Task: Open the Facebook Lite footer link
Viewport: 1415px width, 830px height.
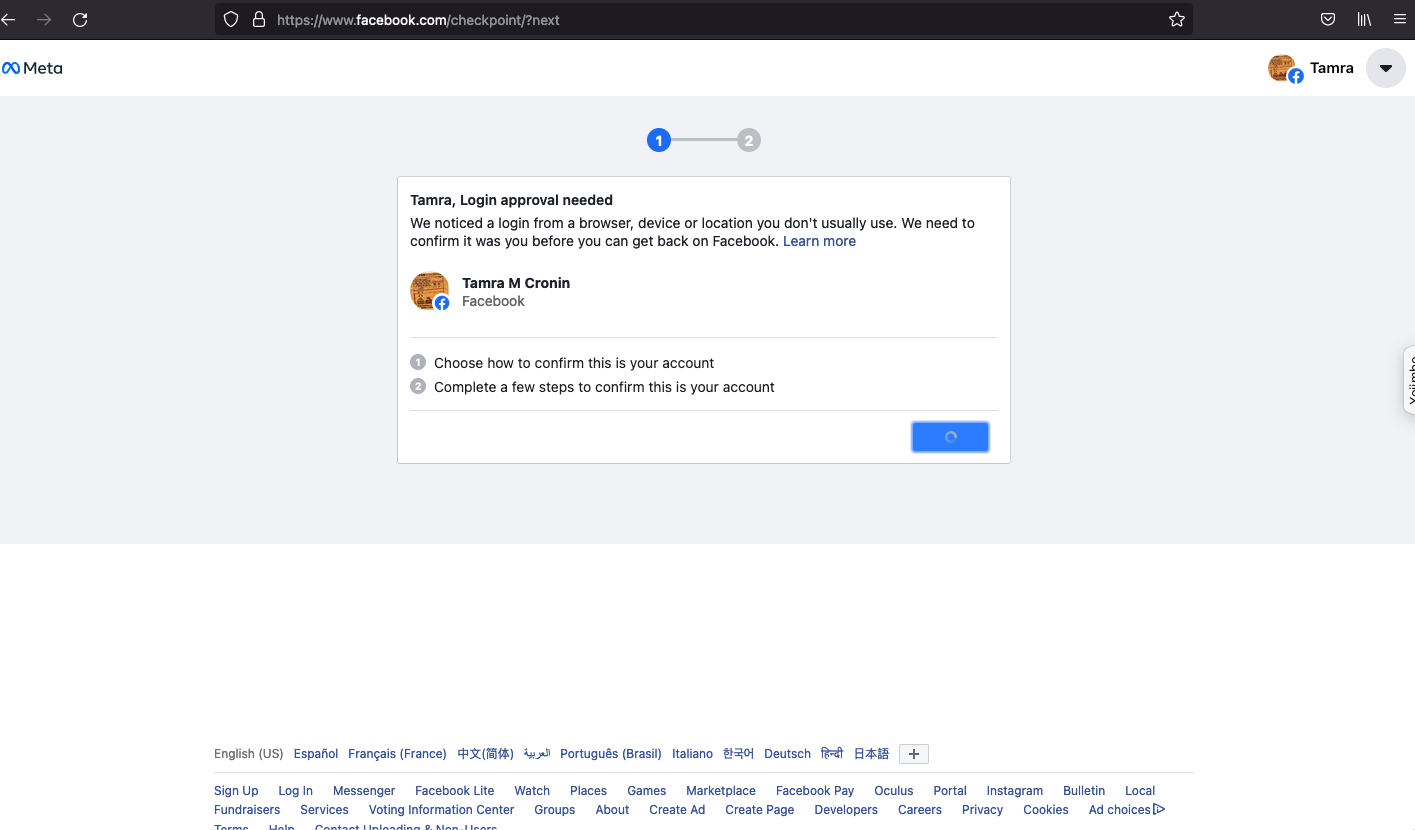Action: [455, 791]
